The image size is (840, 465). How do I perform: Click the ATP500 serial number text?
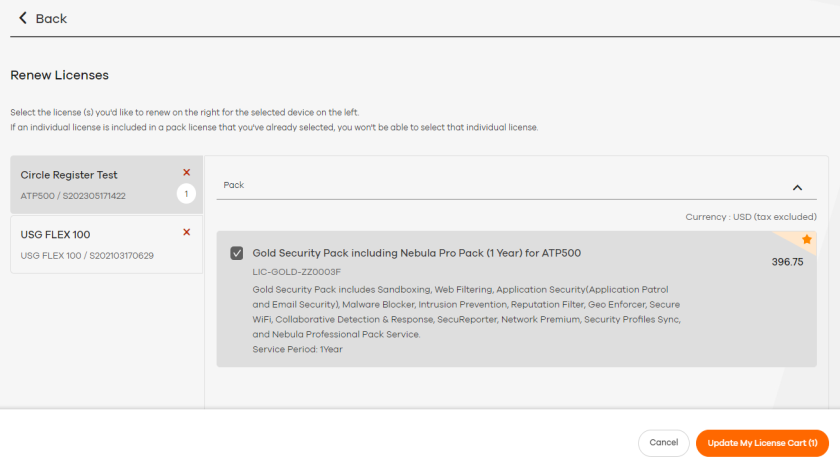[73, 196]
